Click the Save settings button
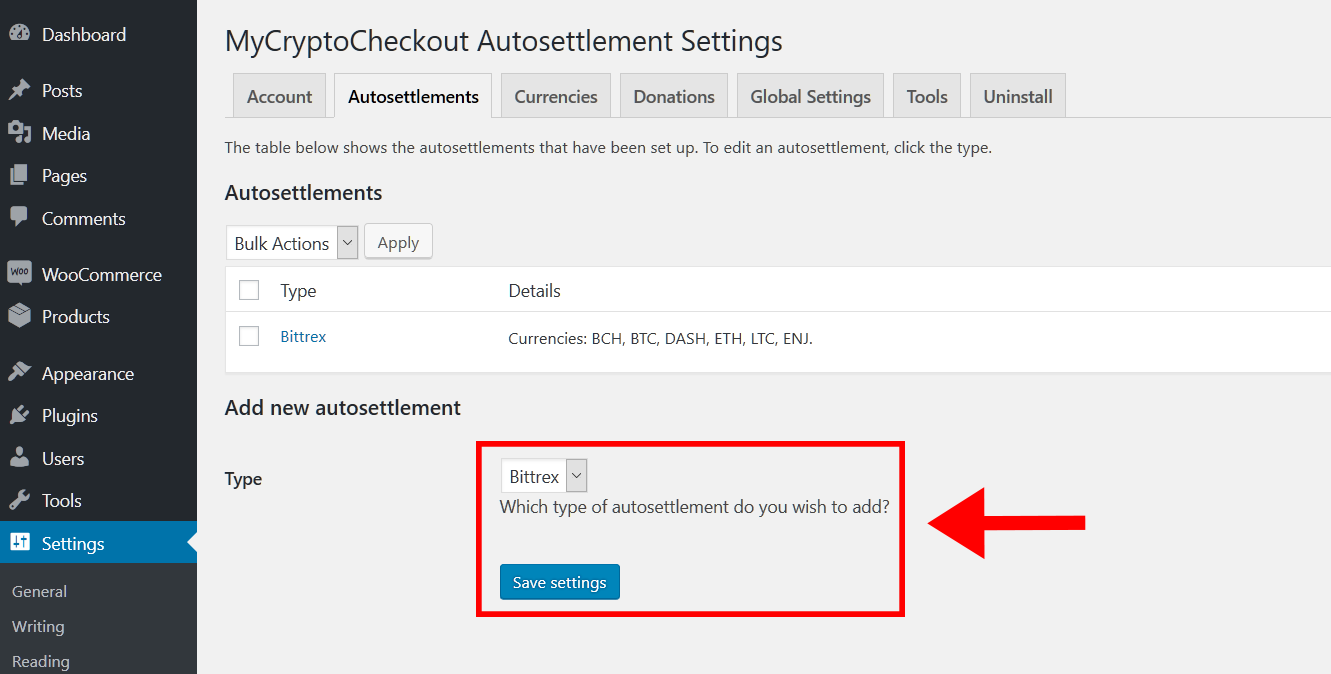This screenshot has height=674, width=1331. coord(560,582)
